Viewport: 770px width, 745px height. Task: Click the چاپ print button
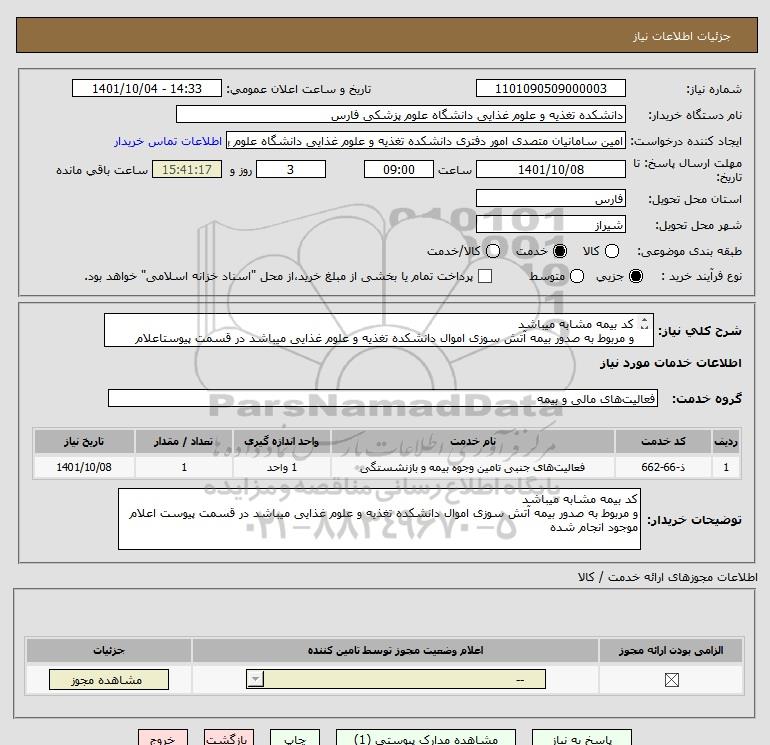point(295,738)
